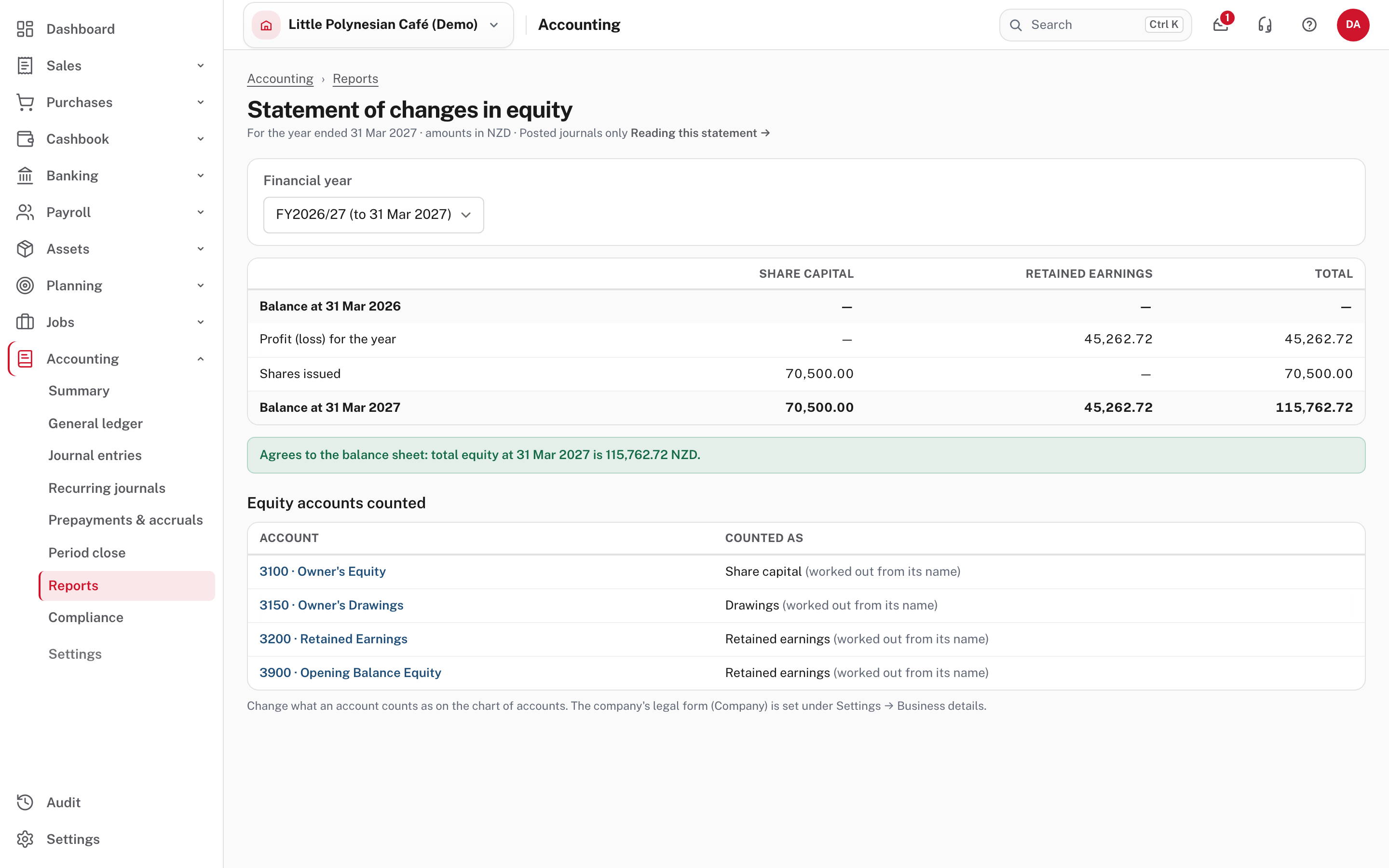Expand the Purchases menu chevron
The height and width of the screenshot is (868, 1389).
pyautogui.click(x=201, y=102)
